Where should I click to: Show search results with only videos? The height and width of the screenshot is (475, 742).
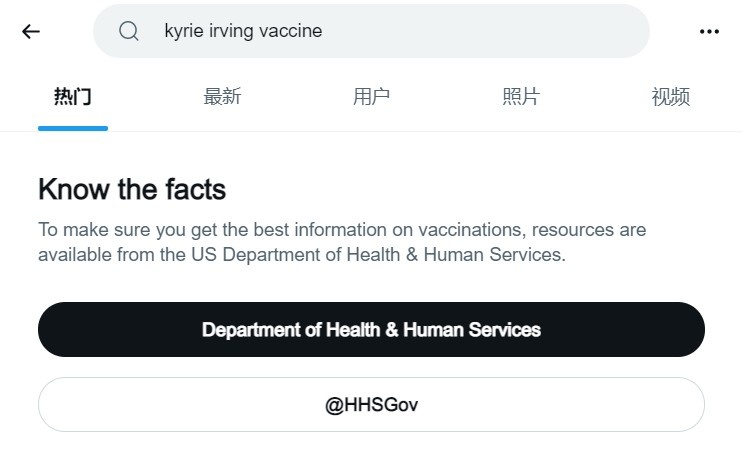(671, 97)
